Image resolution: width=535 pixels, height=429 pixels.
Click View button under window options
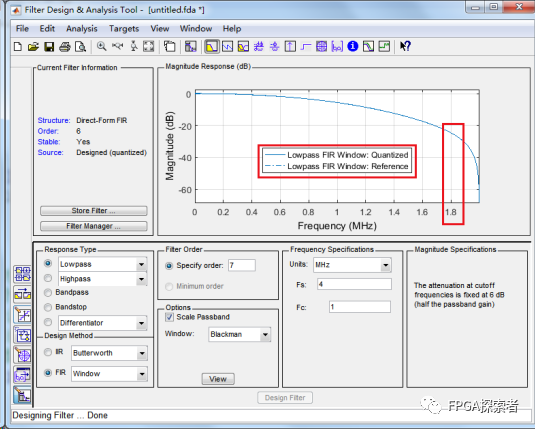point(218,379)
